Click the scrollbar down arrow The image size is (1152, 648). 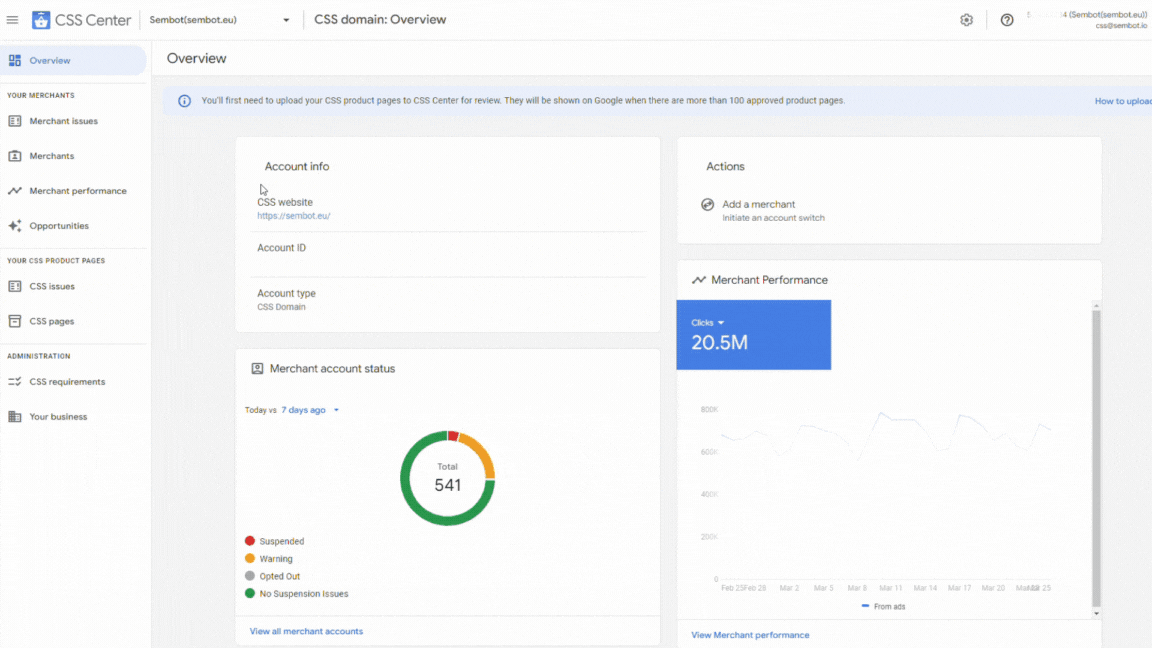tap(1096, 613)
